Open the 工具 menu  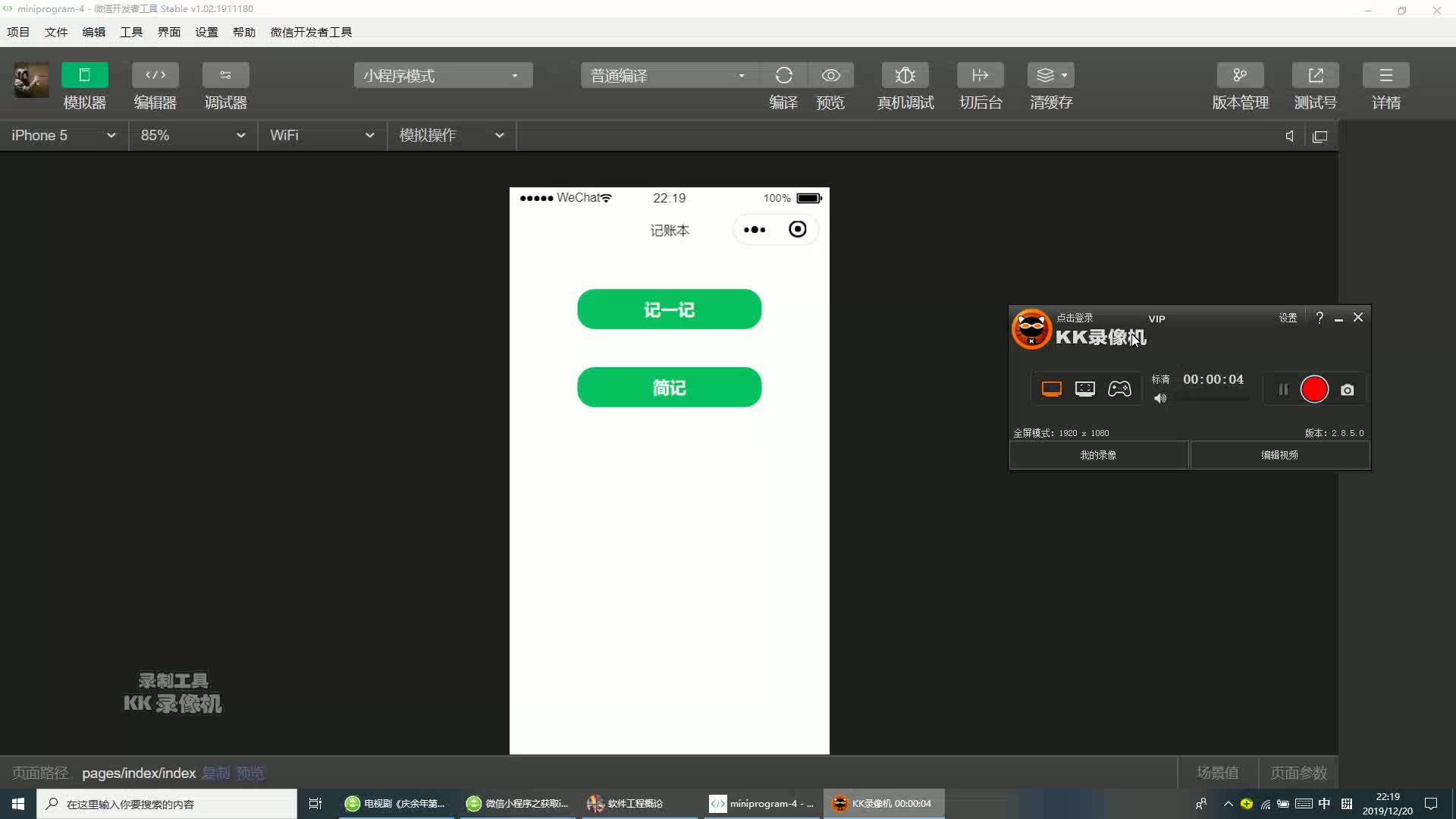coord(130,32)
